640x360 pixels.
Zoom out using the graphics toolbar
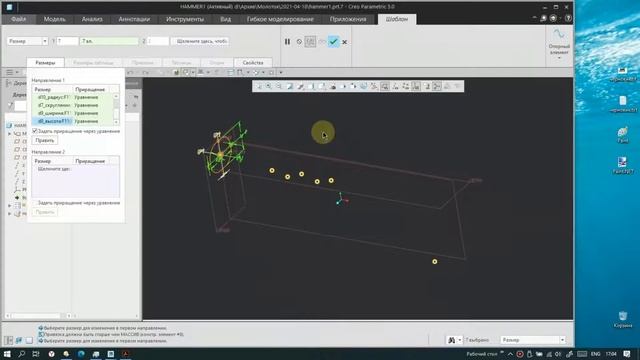coord(279,86)
